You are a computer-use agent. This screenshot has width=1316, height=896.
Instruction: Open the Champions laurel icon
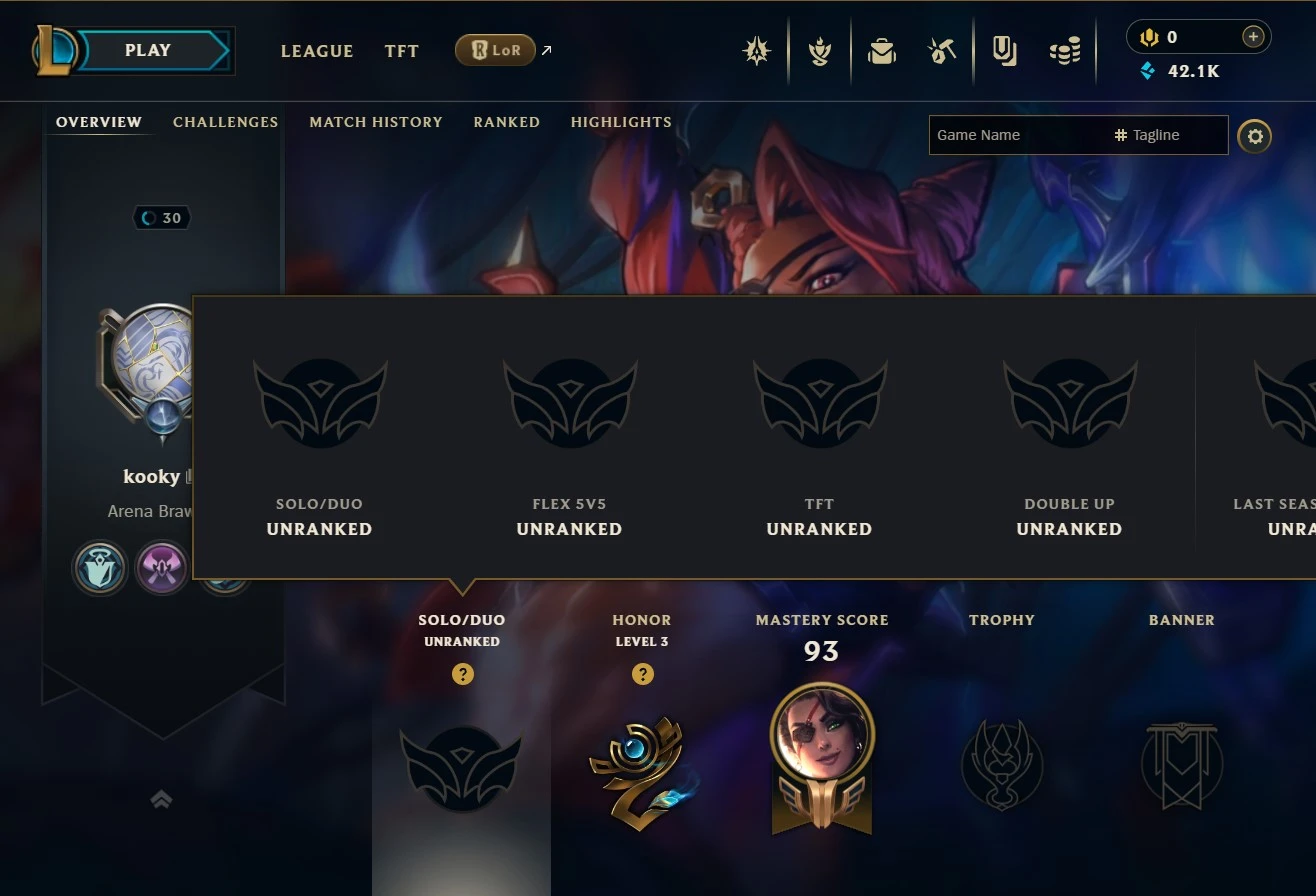(x=820, y=51)
